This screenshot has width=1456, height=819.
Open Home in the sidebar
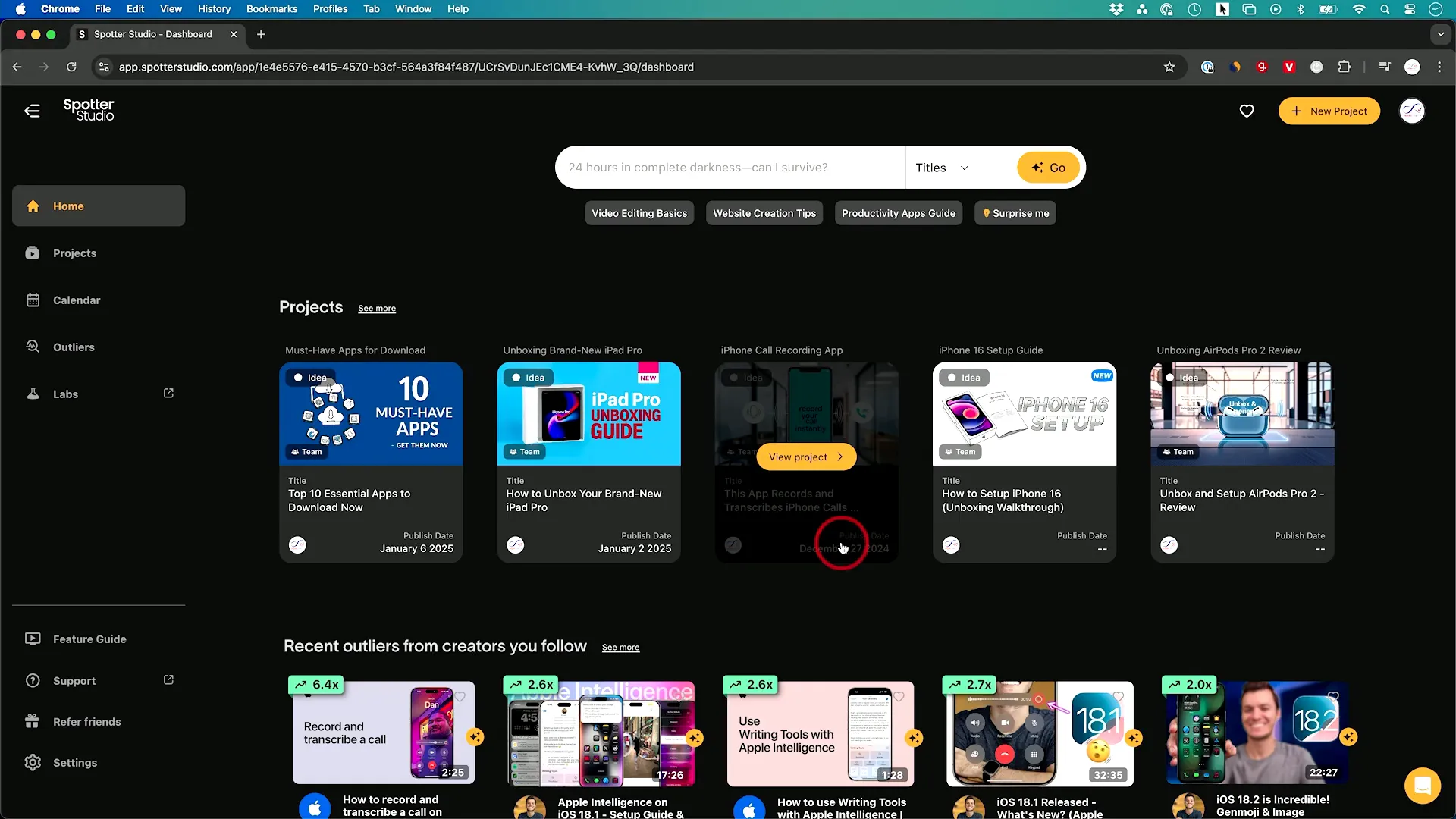coord(99,206)
